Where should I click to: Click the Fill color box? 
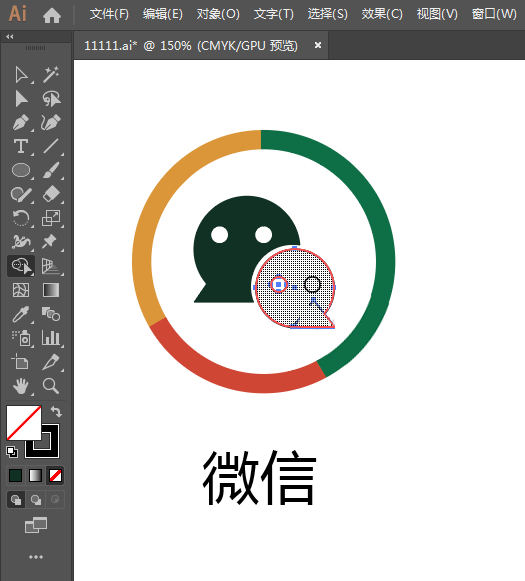click(x=24, y=423)
